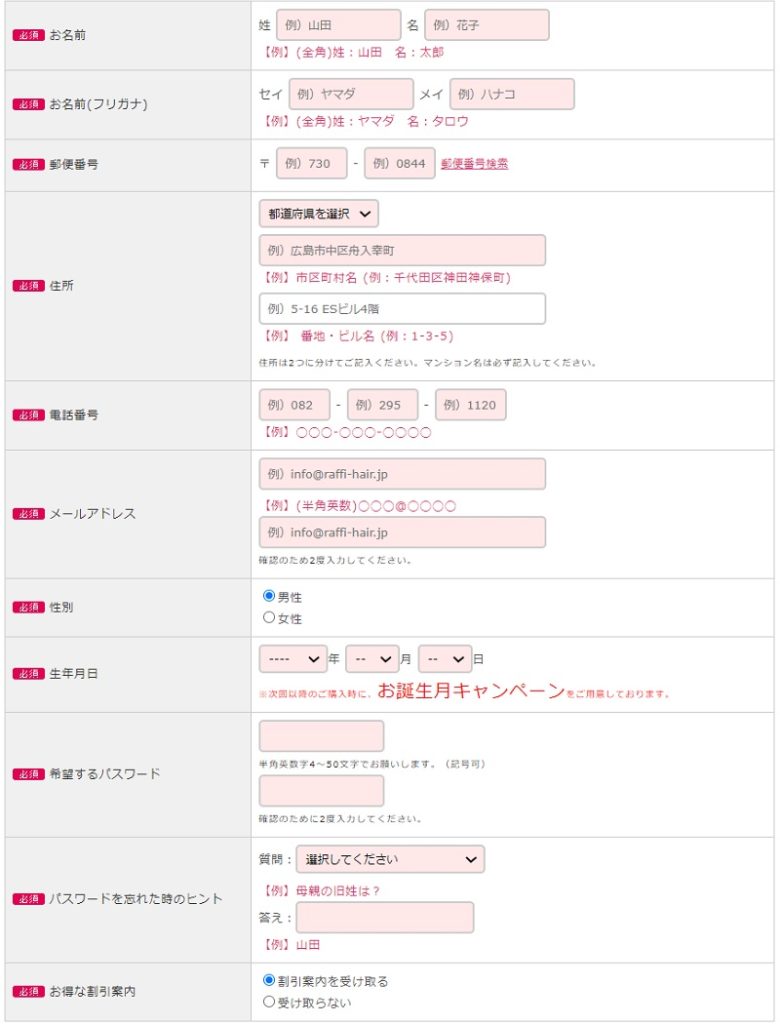780x1024 pixels.
Task: Open the birth day dropdown
Action: coord(445,659)
